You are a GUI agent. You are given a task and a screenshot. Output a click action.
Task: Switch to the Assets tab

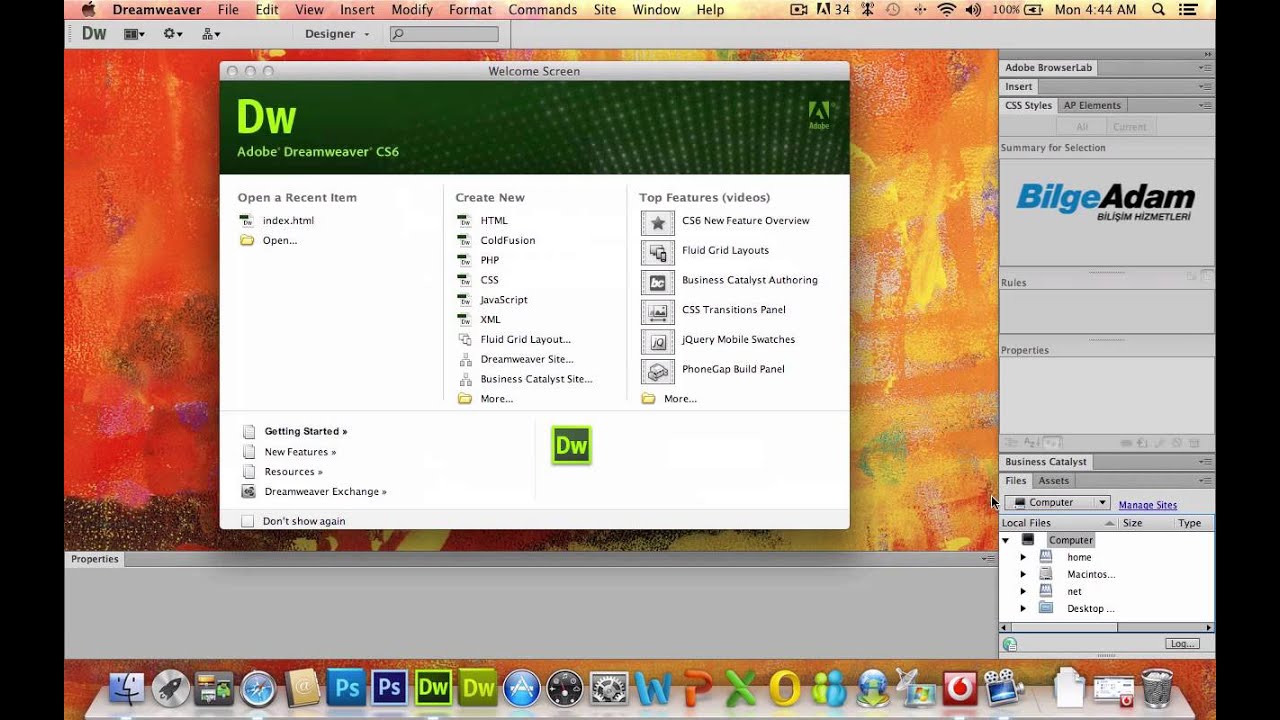coord(1054,481)
